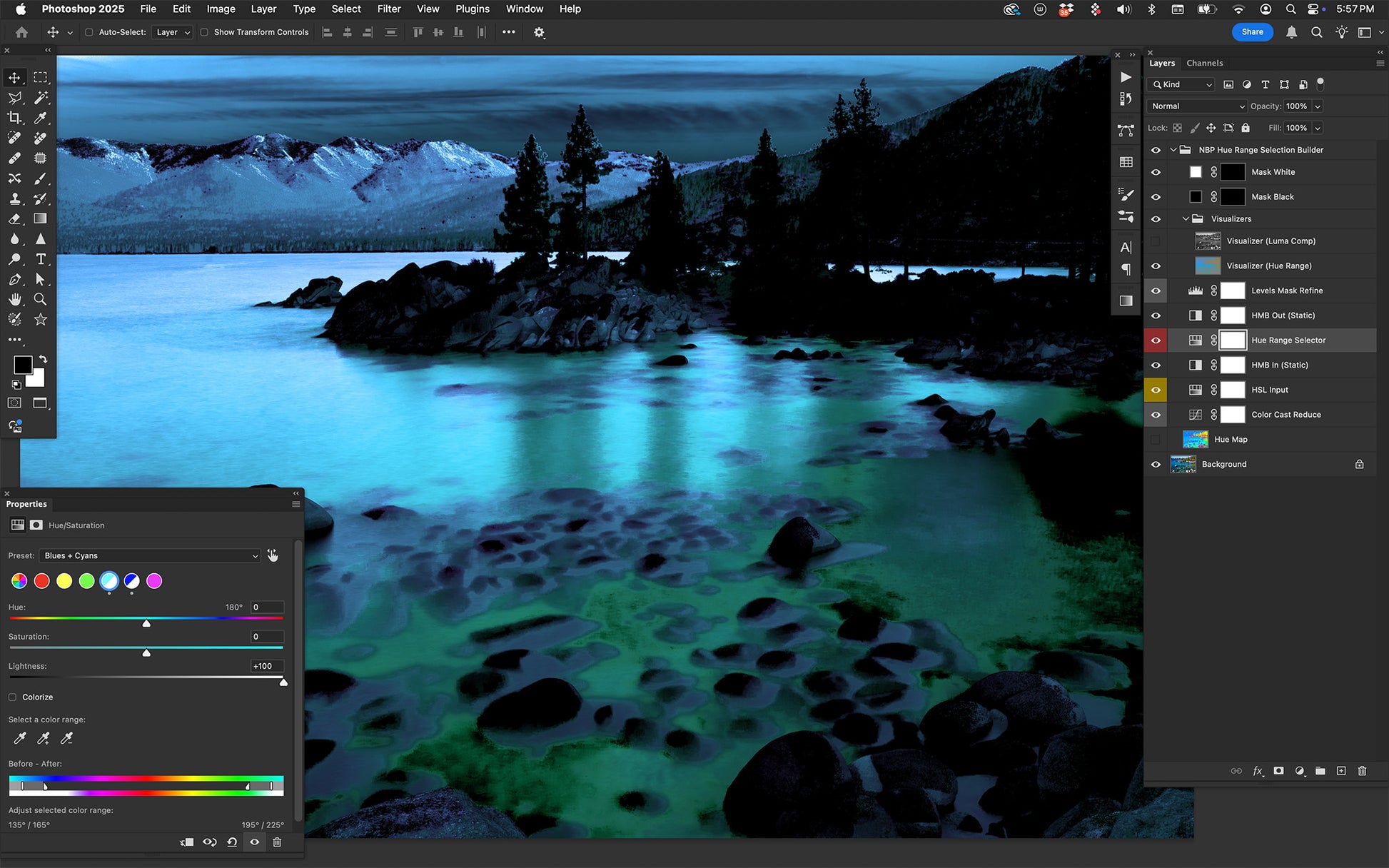The height and width of the screenshot is (868, 1389).
Task: Click the on-image adjustment hand icon
Action: [x=272, y=555]
